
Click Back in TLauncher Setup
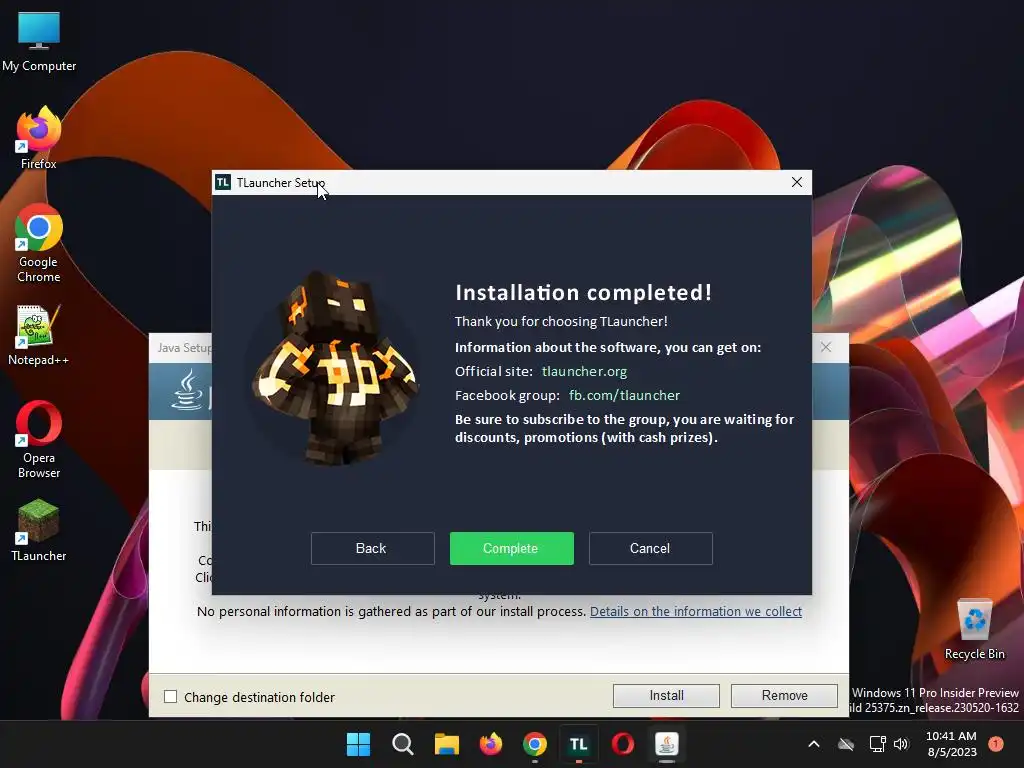pyautogui.click(x=372, y=548)
